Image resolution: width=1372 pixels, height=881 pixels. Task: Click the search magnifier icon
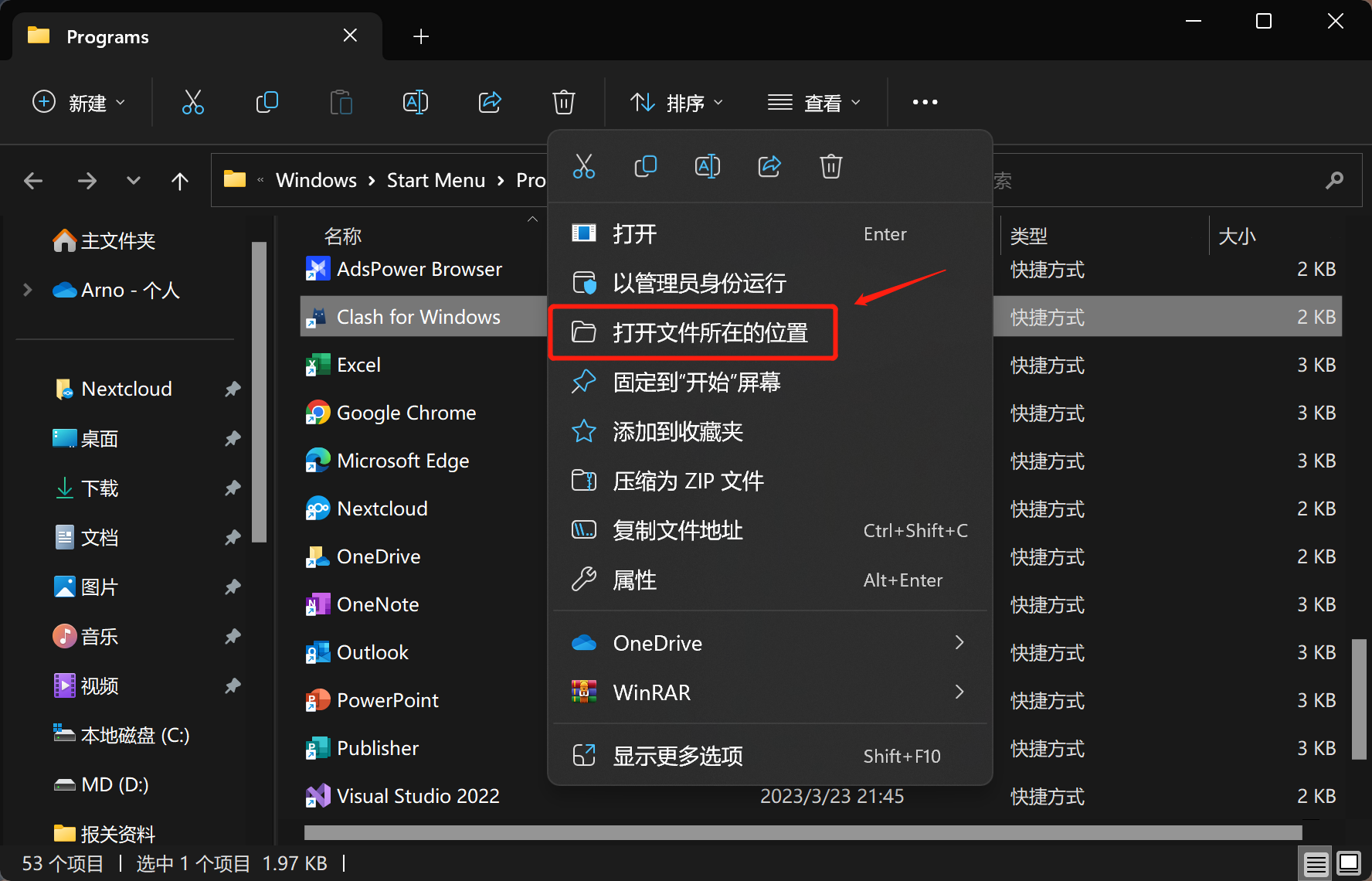(1334, 181)
